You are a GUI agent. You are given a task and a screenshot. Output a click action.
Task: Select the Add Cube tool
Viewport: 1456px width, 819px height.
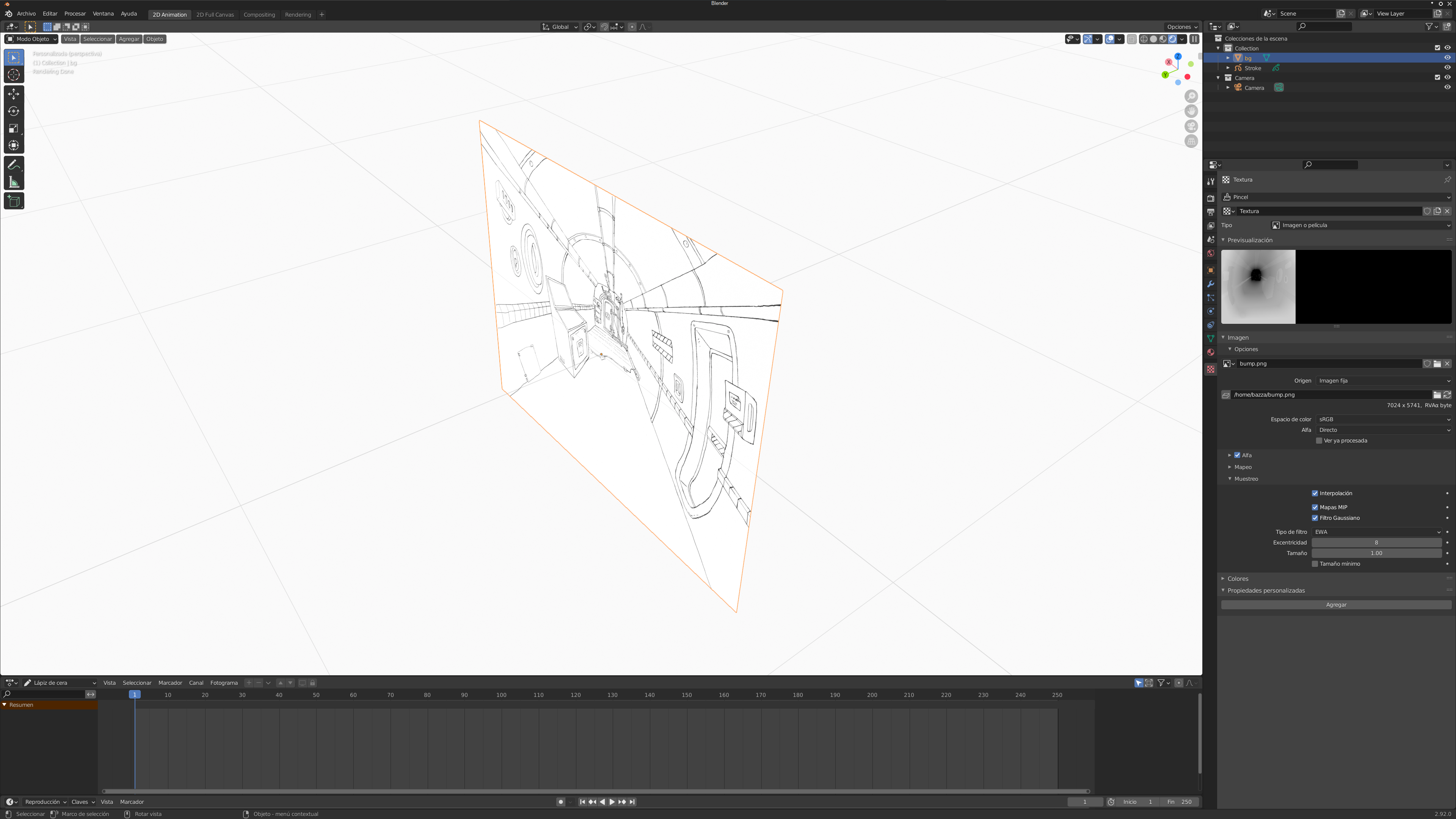point(14,201)
